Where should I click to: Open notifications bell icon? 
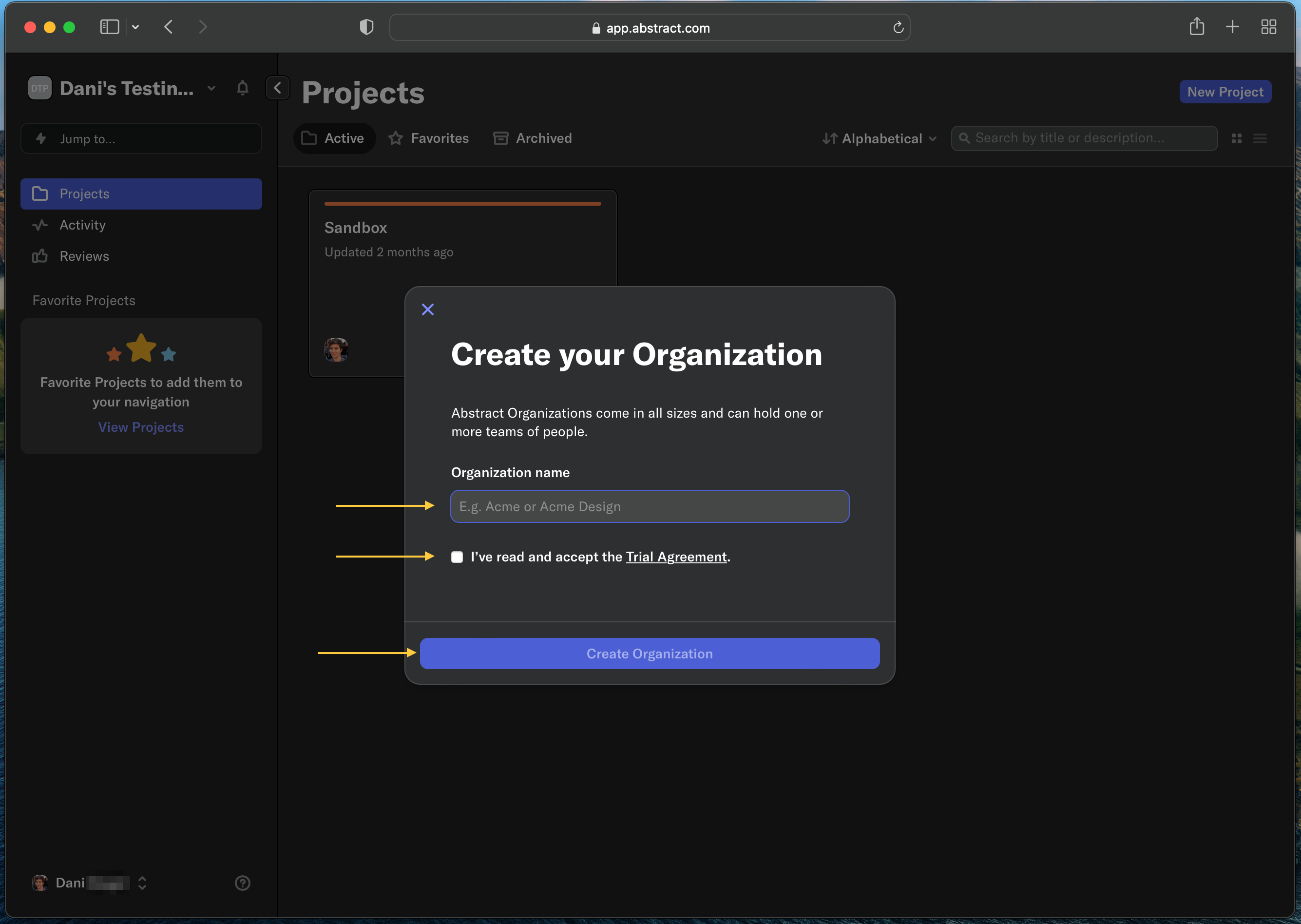[242, 88]
